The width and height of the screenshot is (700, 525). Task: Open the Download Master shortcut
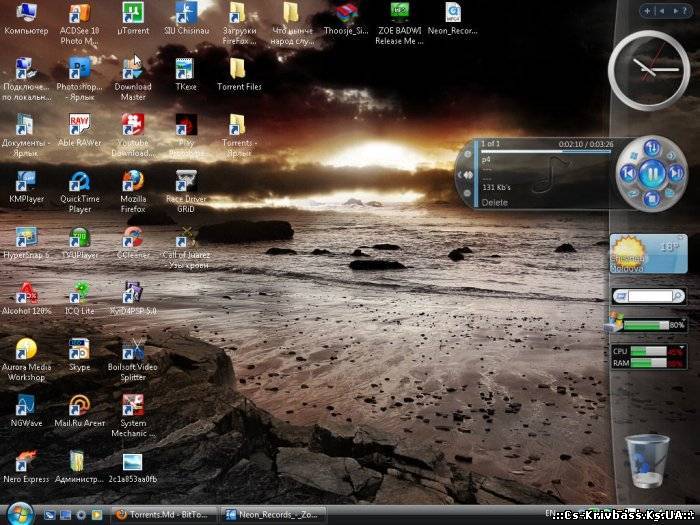point(133,79)
